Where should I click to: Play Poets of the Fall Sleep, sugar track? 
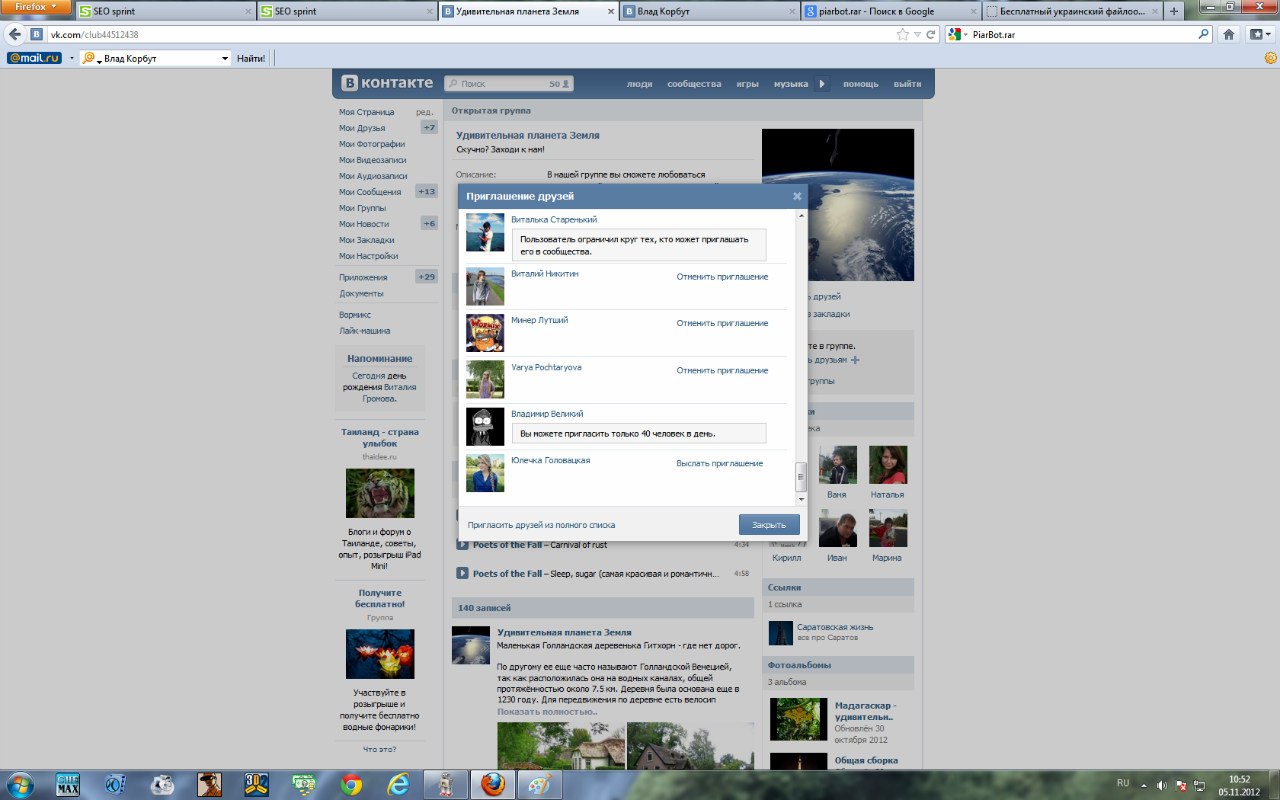(462, 573)
